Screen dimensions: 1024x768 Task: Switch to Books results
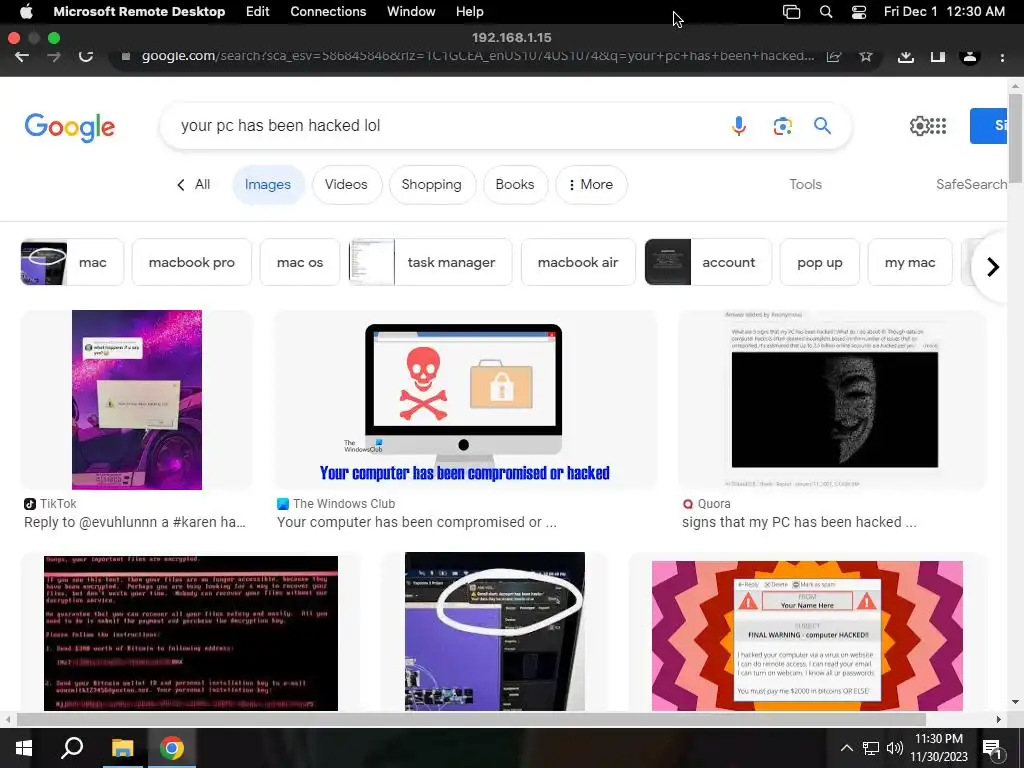coord(515,185)
